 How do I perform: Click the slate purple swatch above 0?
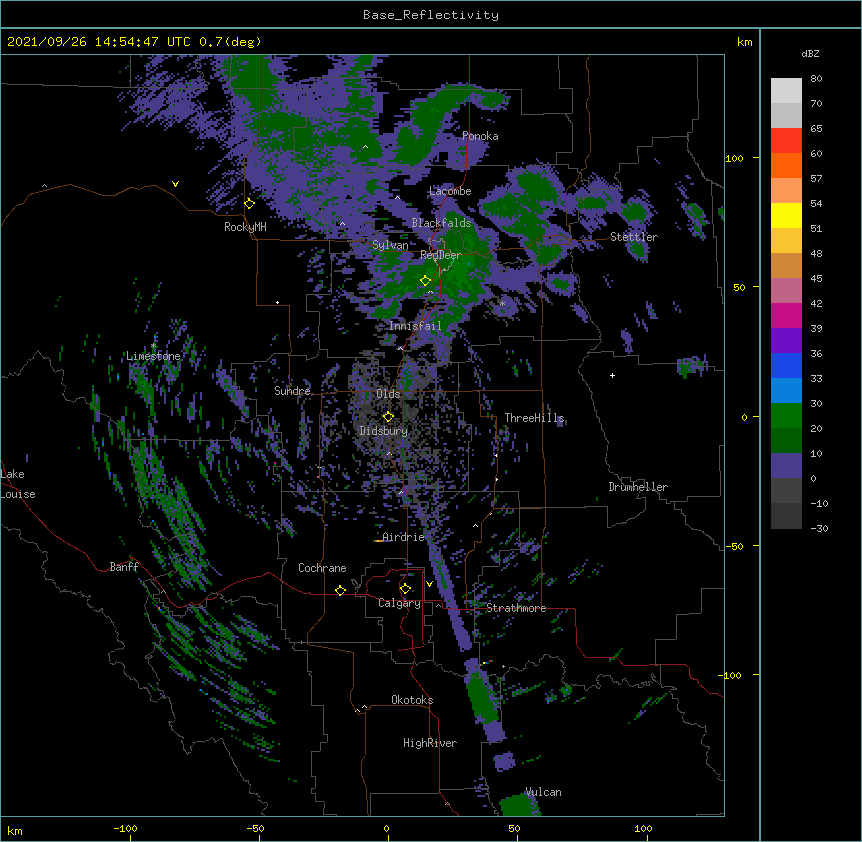[786, 466]
